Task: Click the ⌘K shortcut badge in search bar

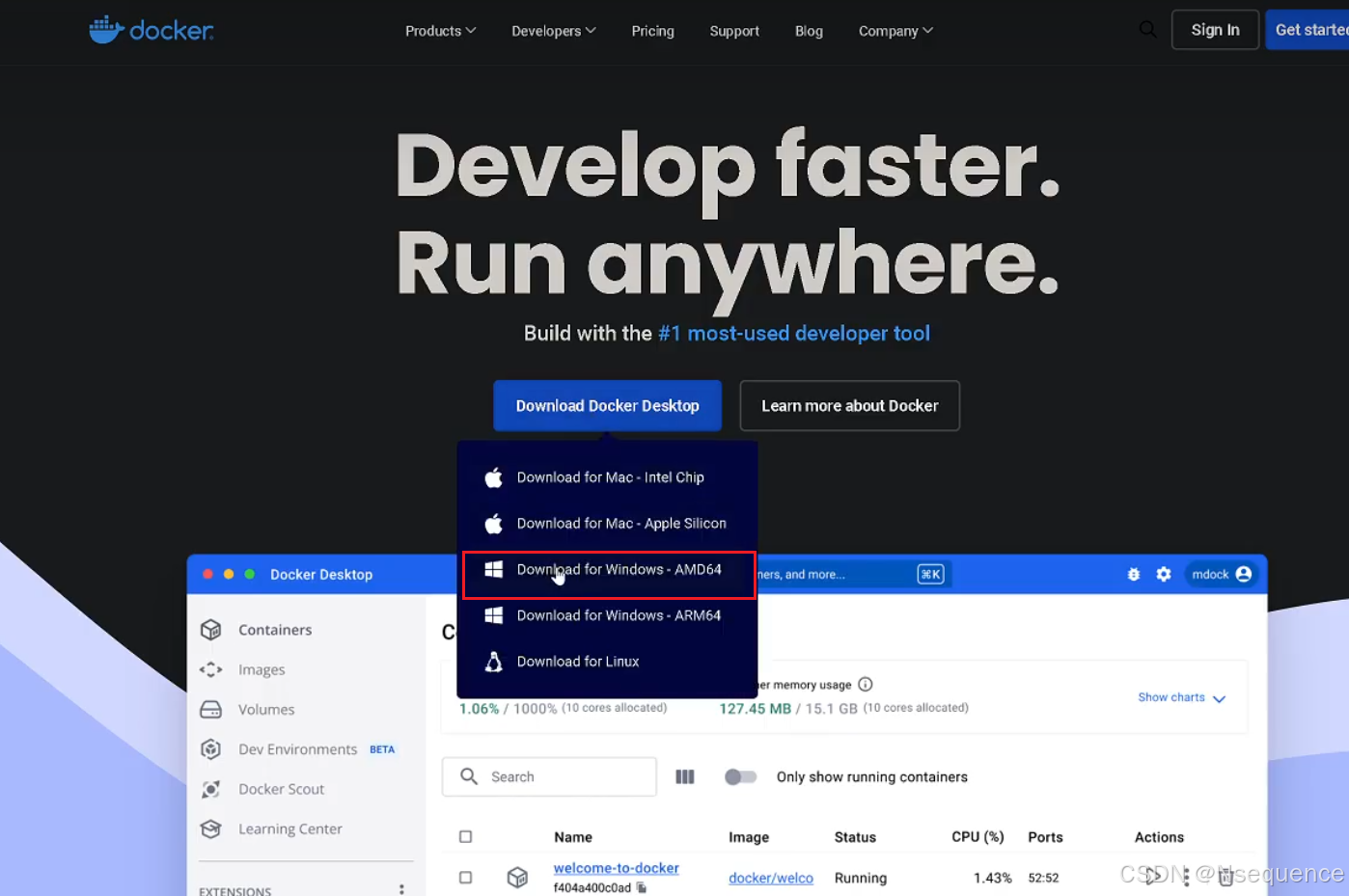Action: point(930,574)
